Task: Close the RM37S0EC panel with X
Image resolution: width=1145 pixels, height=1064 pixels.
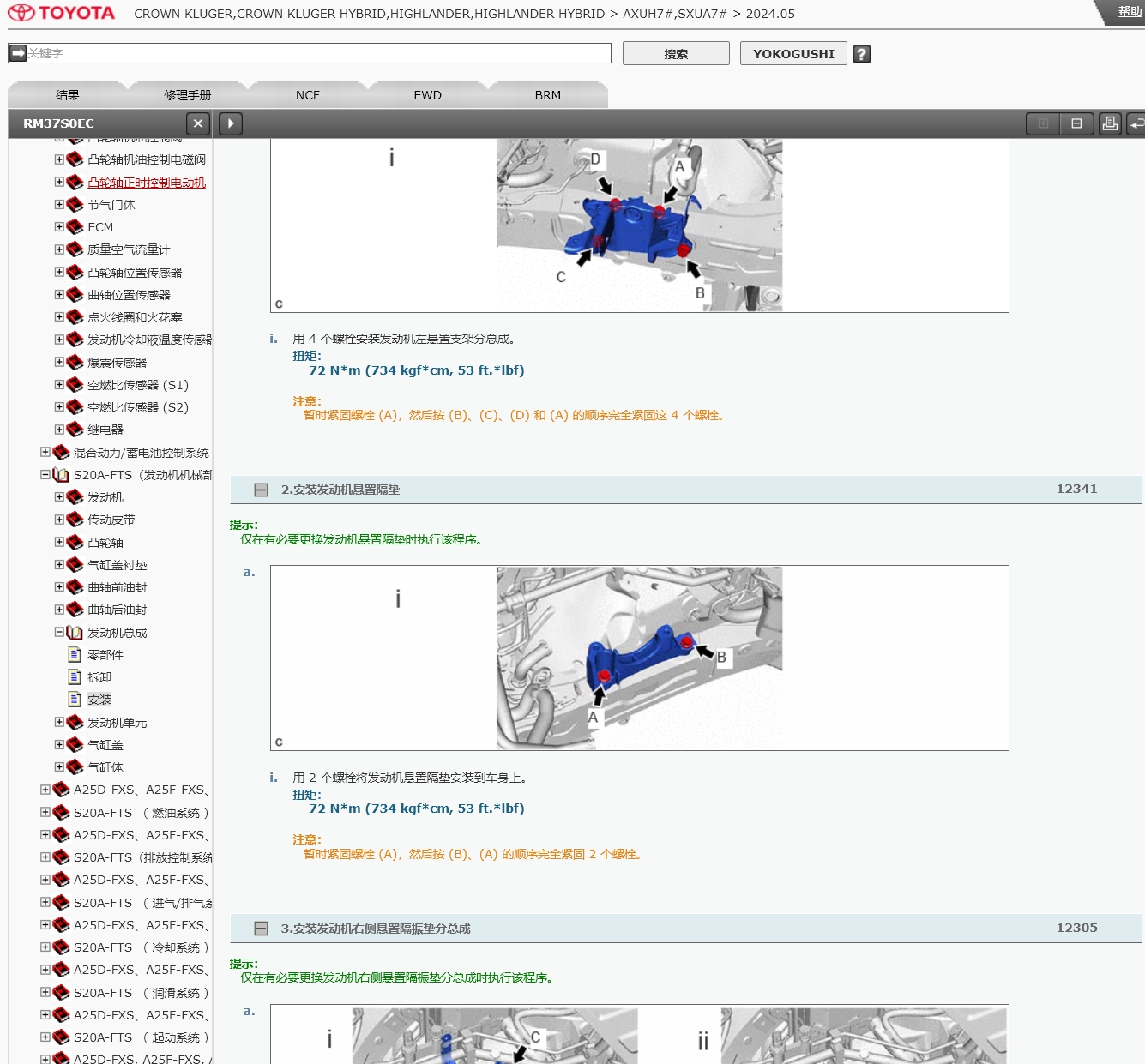Action: pyautogui.click(x=198, y=123)
